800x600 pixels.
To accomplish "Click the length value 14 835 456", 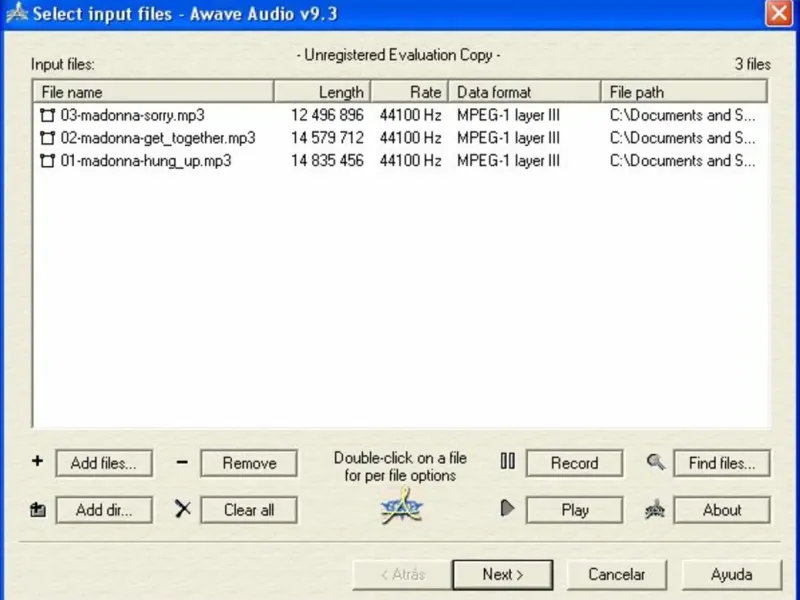I will pyautogui.click(x=327, y=161).
